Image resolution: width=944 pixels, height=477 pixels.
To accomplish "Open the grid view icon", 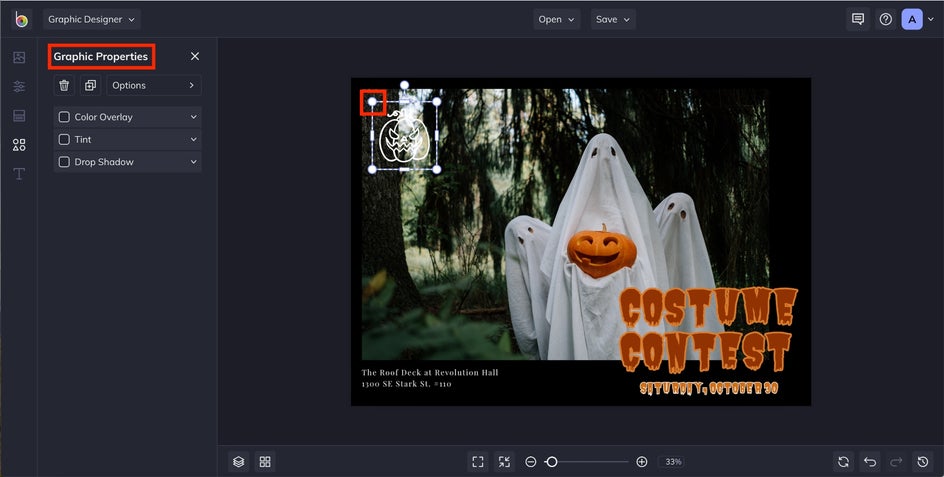I will tap(265, 462).
